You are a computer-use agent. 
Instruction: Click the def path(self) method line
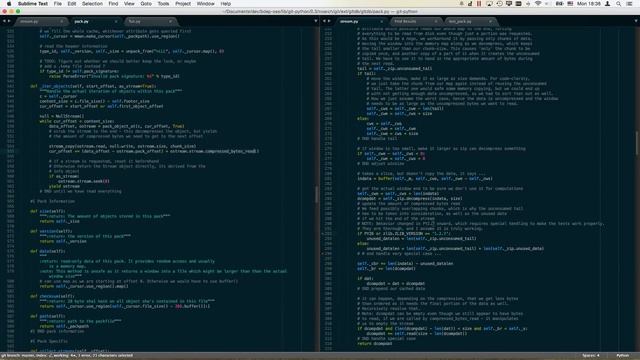48,316
